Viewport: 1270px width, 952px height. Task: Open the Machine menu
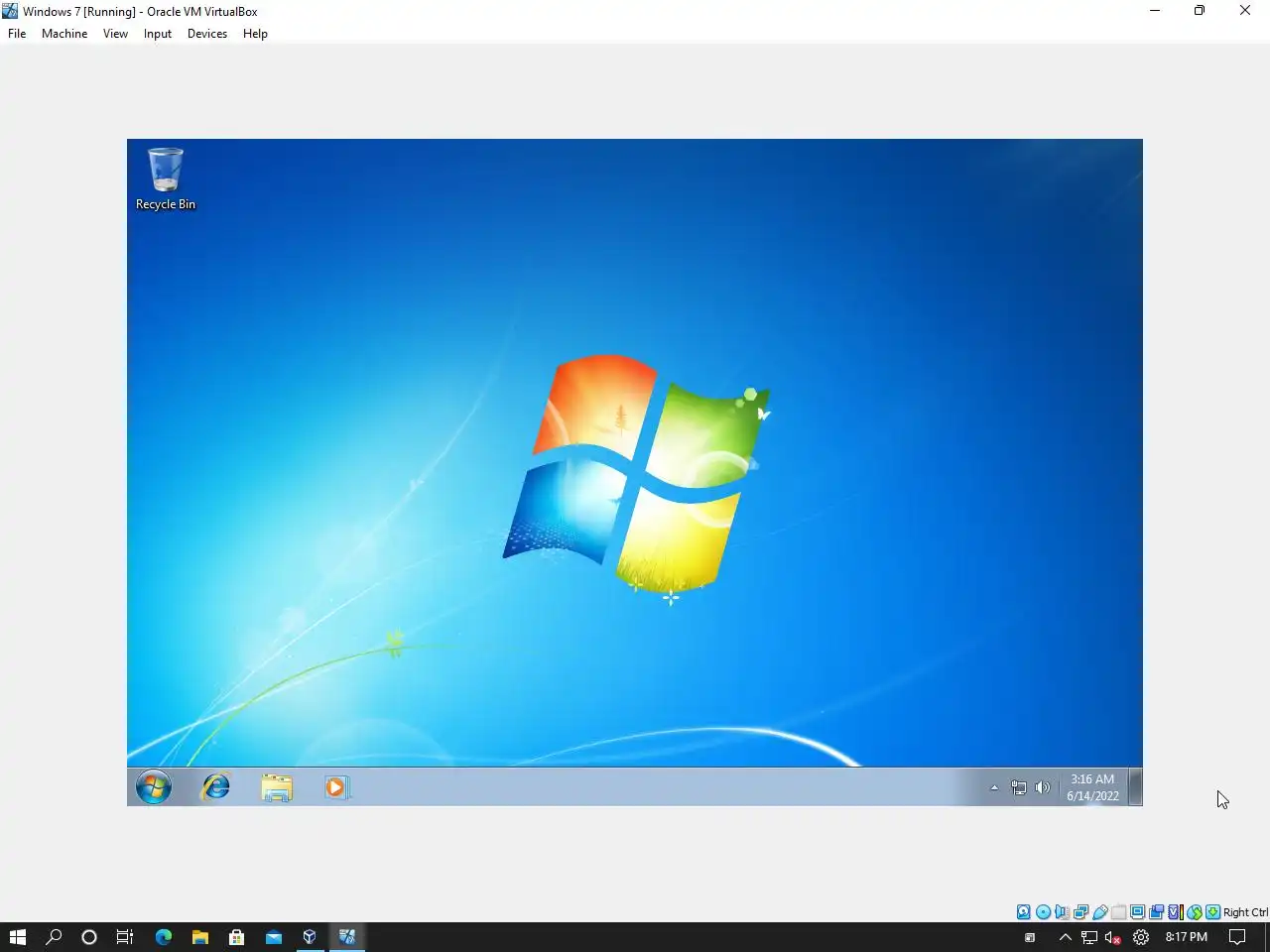(x=64, y=34)
